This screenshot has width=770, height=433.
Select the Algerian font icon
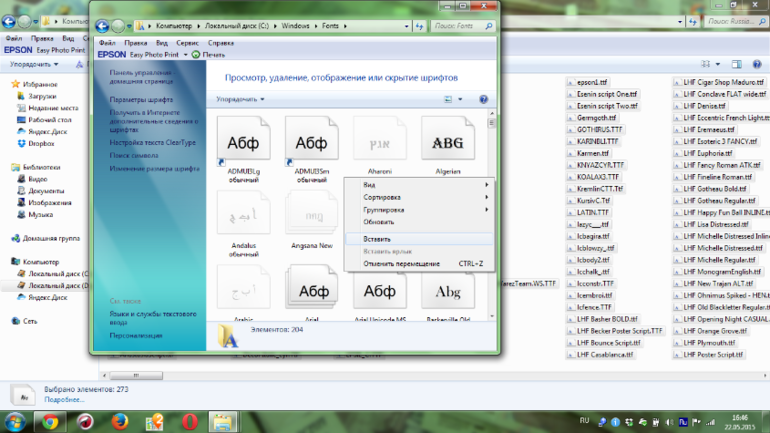coord(448,142)
